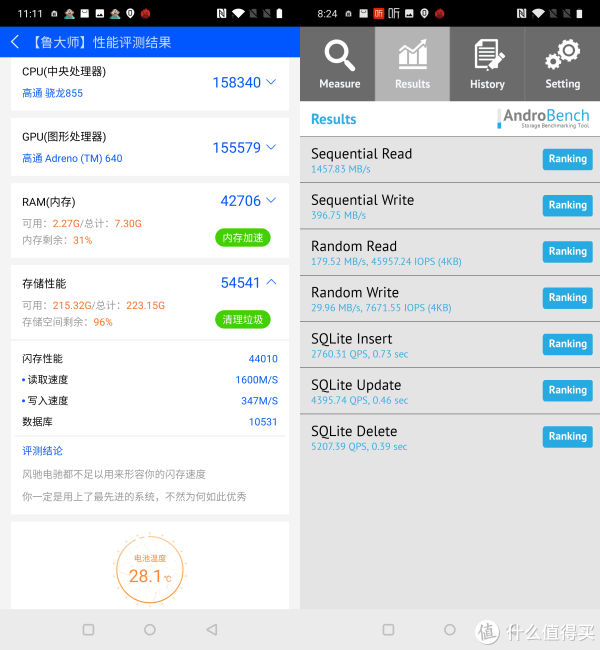Screen dimensions: 600x650
Task: Expand the GPU score 155579 chevron
Action: click(x=271, y=147)
